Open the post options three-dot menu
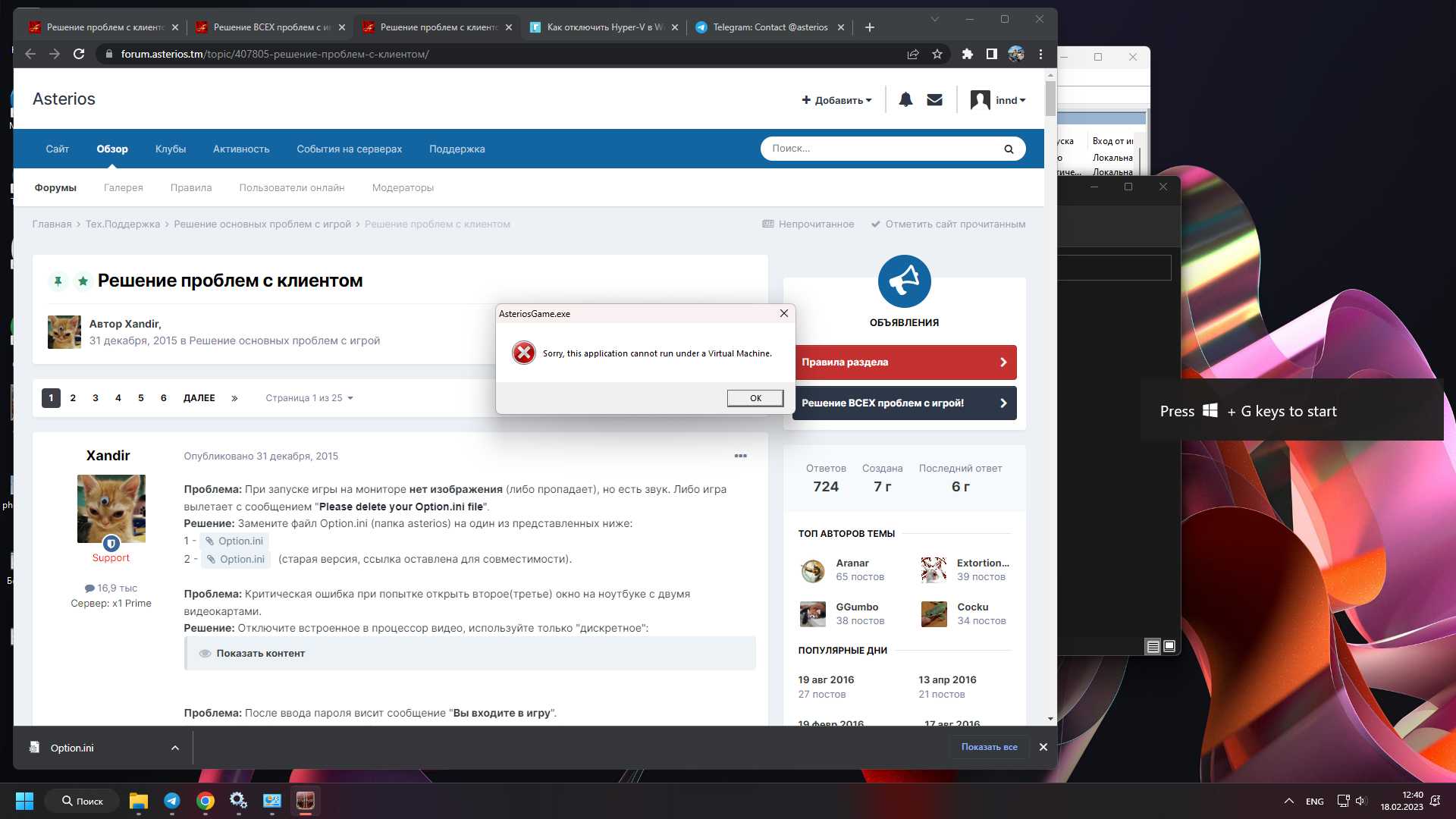Image resolution: width=1456 pixels, height=819 pixels. 740,456
